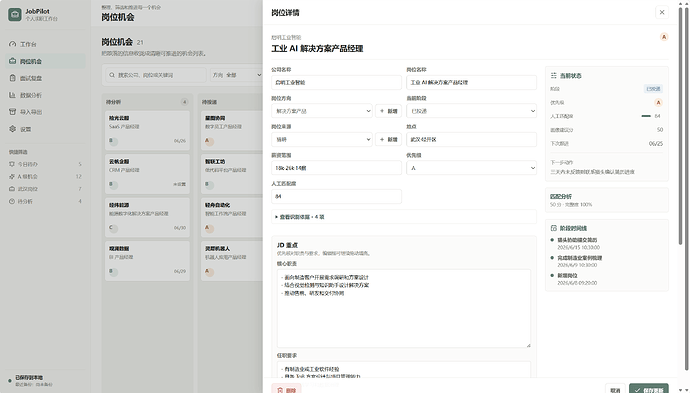Image resolution: width=690 pixels, height=393 pixels.
Task: Click 新增 next to 岗位方向
Action: (x=388, y=111)
